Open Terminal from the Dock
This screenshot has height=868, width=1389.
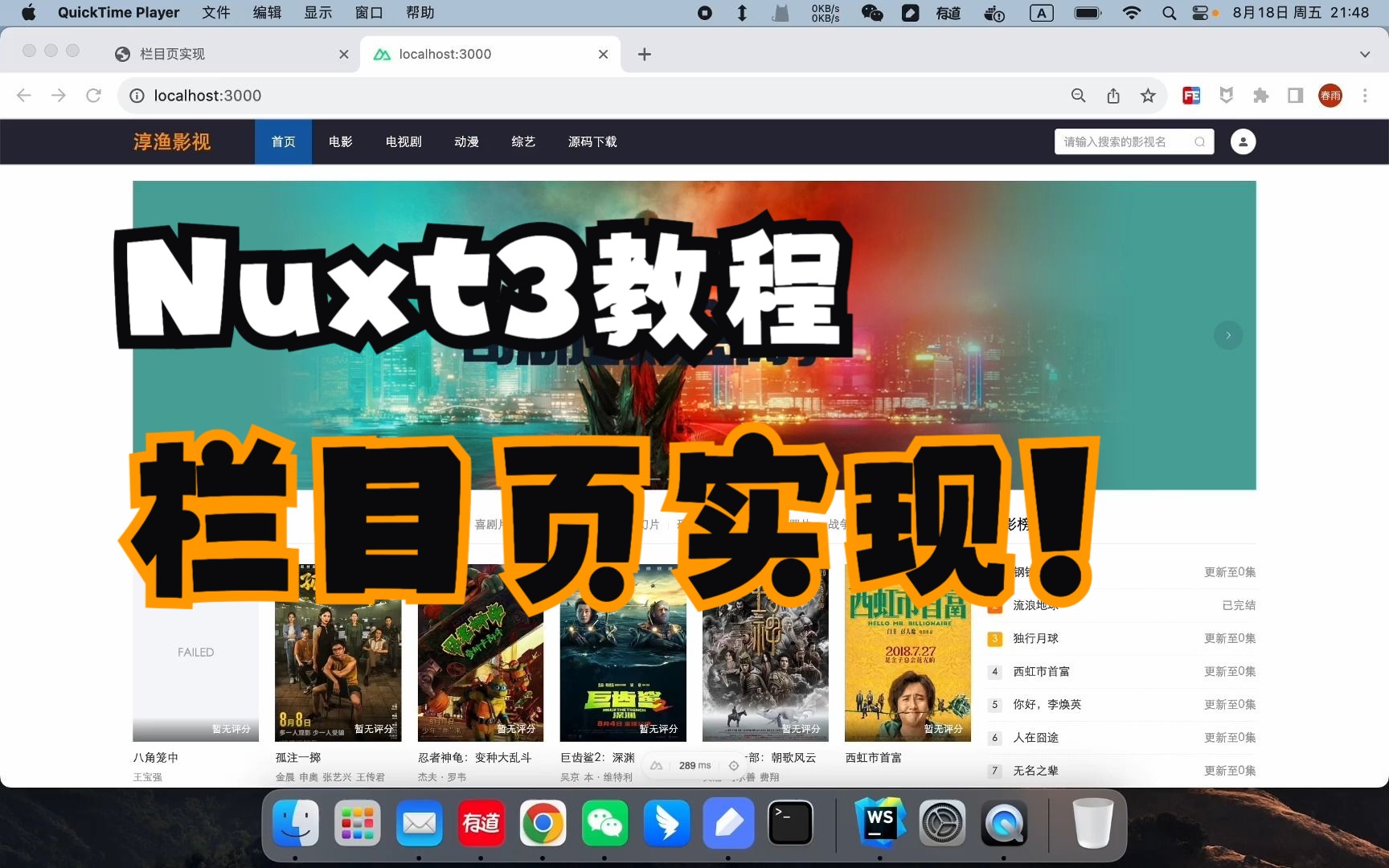click(790, 824)
